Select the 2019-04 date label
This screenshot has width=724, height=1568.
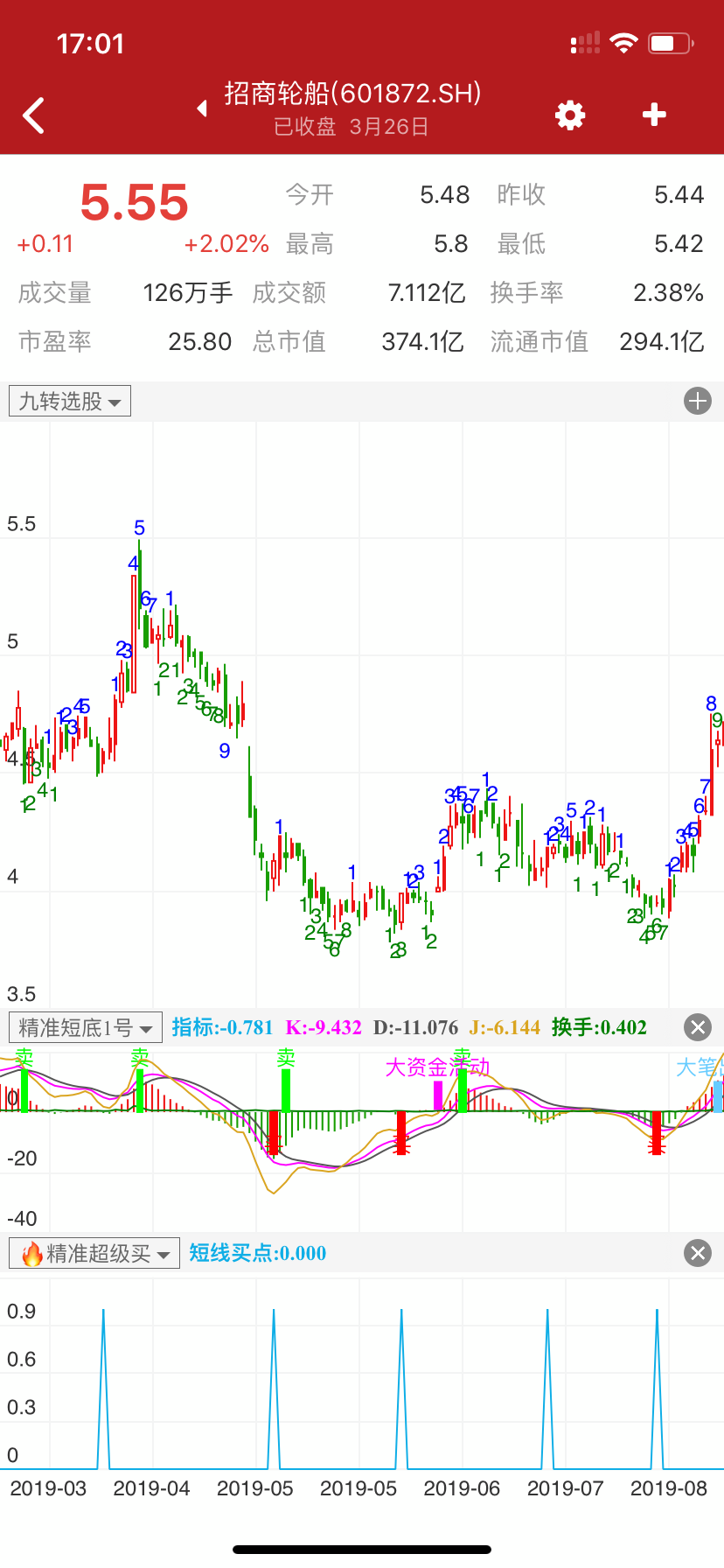click(151, 1488)
